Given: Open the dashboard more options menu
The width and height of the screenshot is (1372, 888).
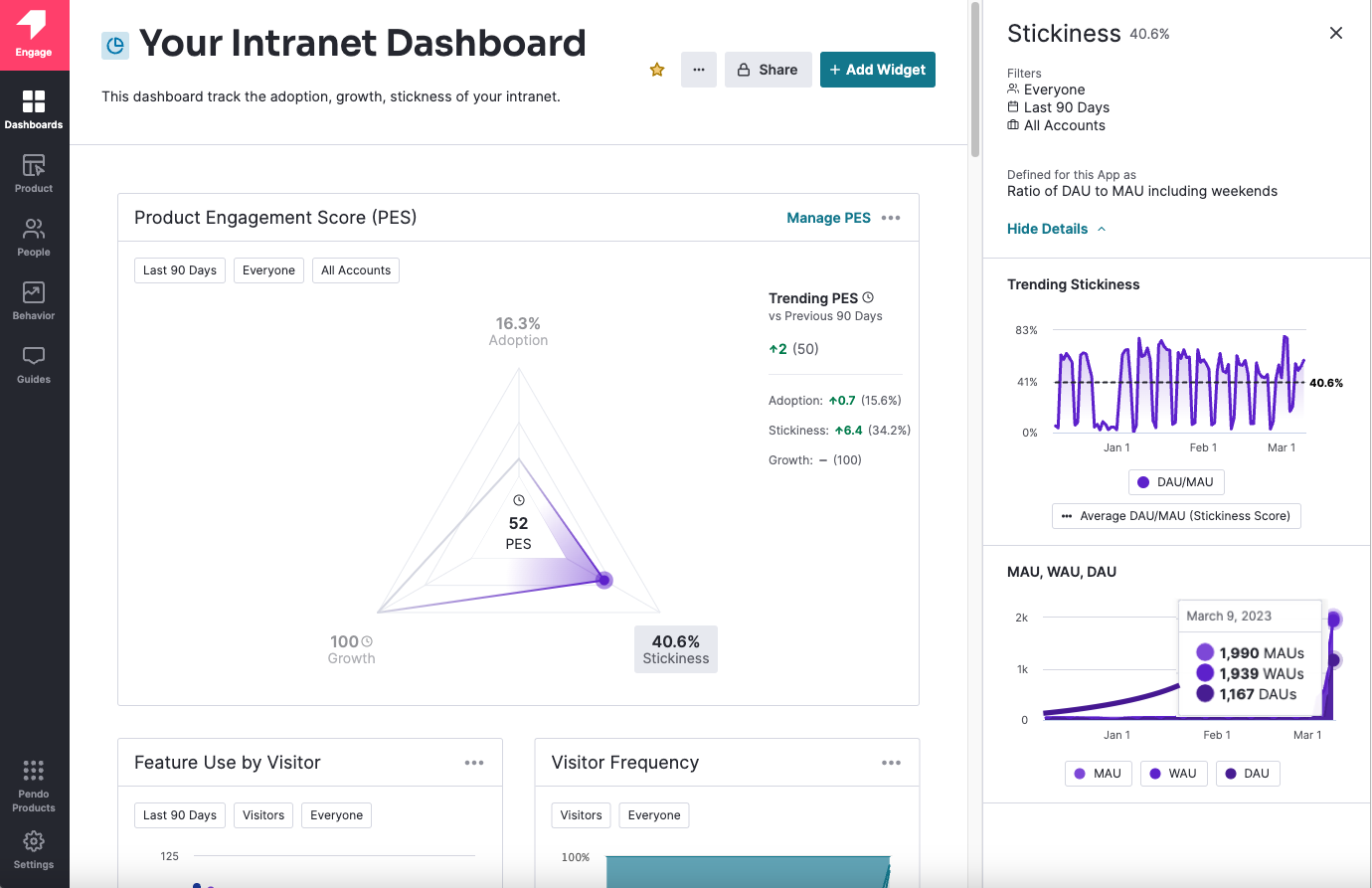Looking at the screenshot, I should (699, 70).
